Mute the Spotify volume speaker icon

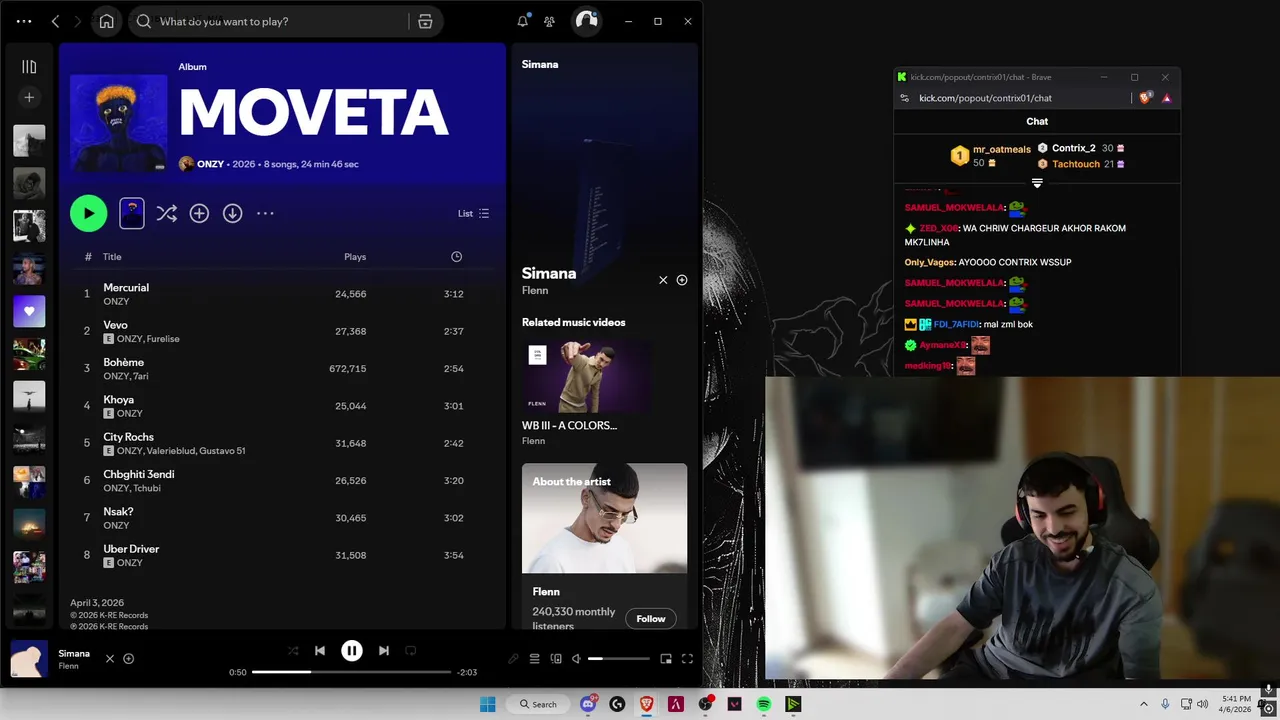(x=576, y=659)
